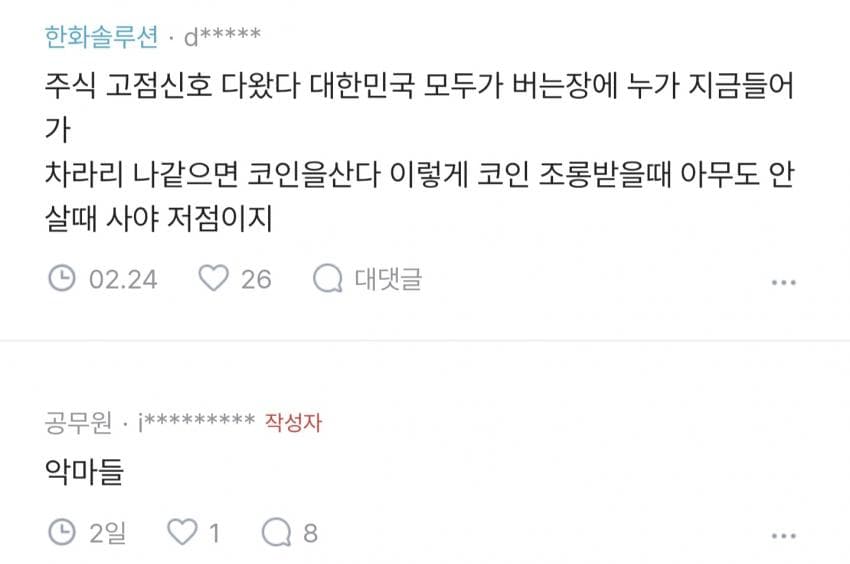Open the 공무원 company label

(x=78, y=422)
